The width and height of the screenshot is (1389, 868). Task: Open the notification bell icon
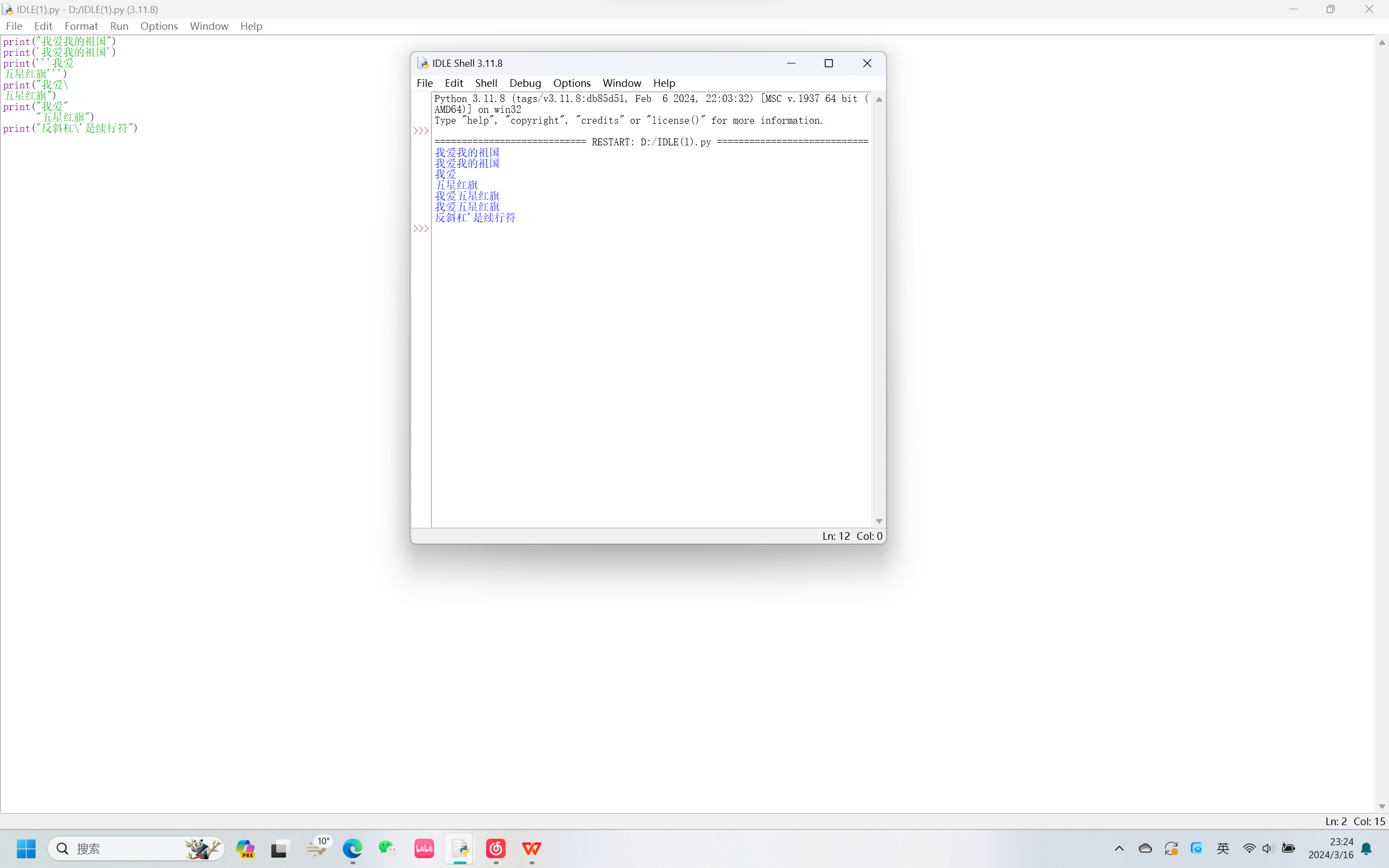[x=1367, y=848]
